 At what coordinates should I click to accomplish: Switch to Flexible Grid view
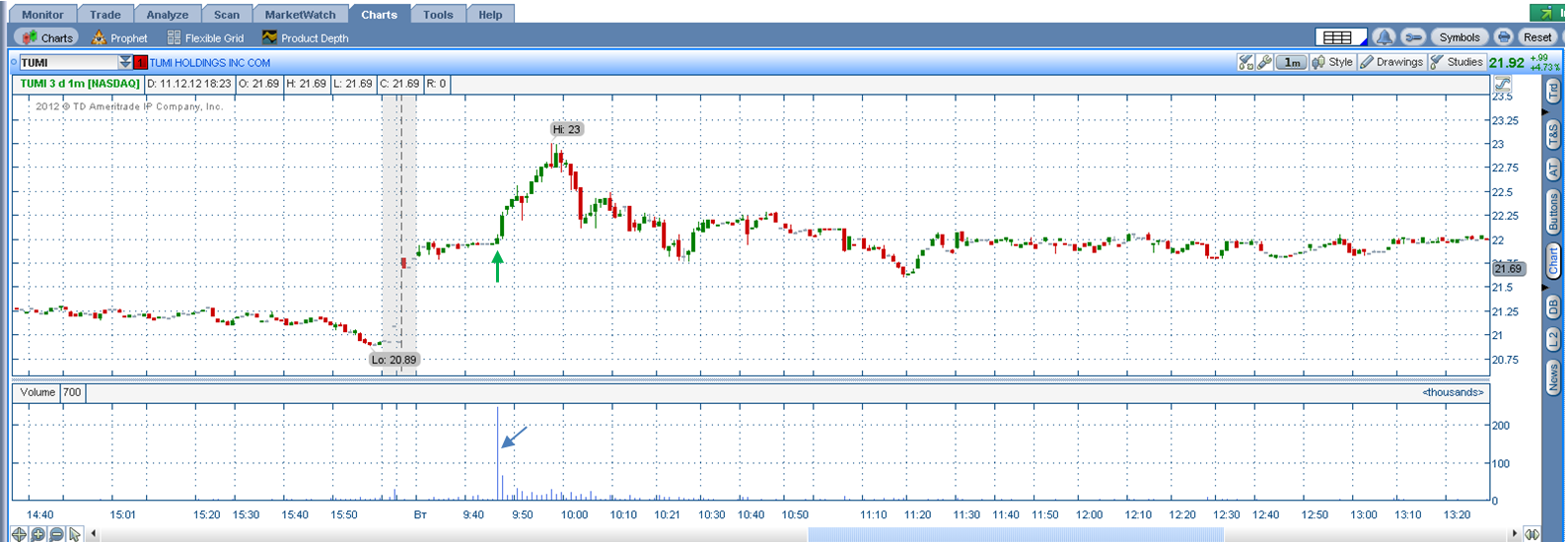coord(205,37)
